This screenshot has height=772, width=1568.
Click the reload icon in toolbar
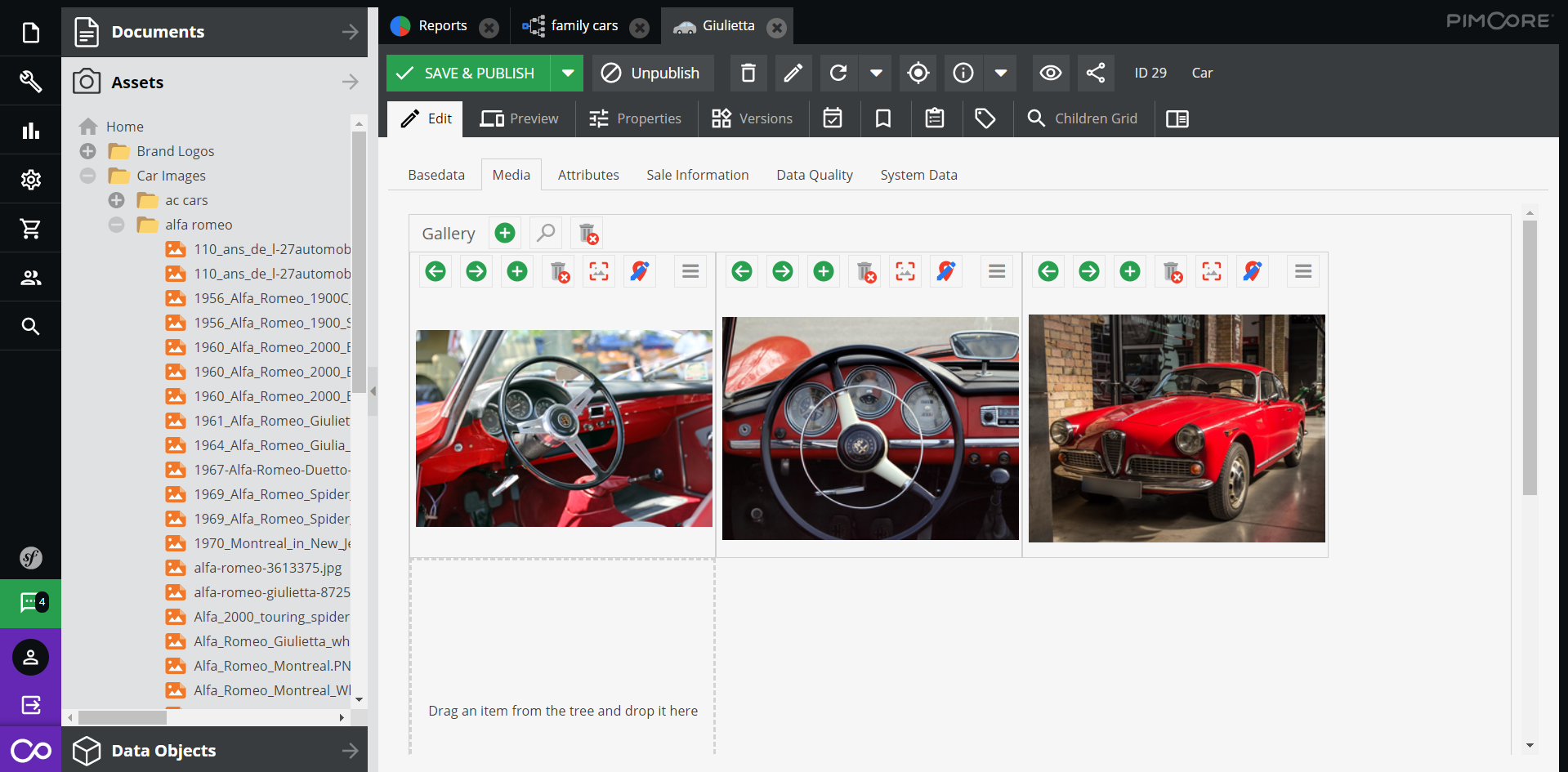(838, 73)
